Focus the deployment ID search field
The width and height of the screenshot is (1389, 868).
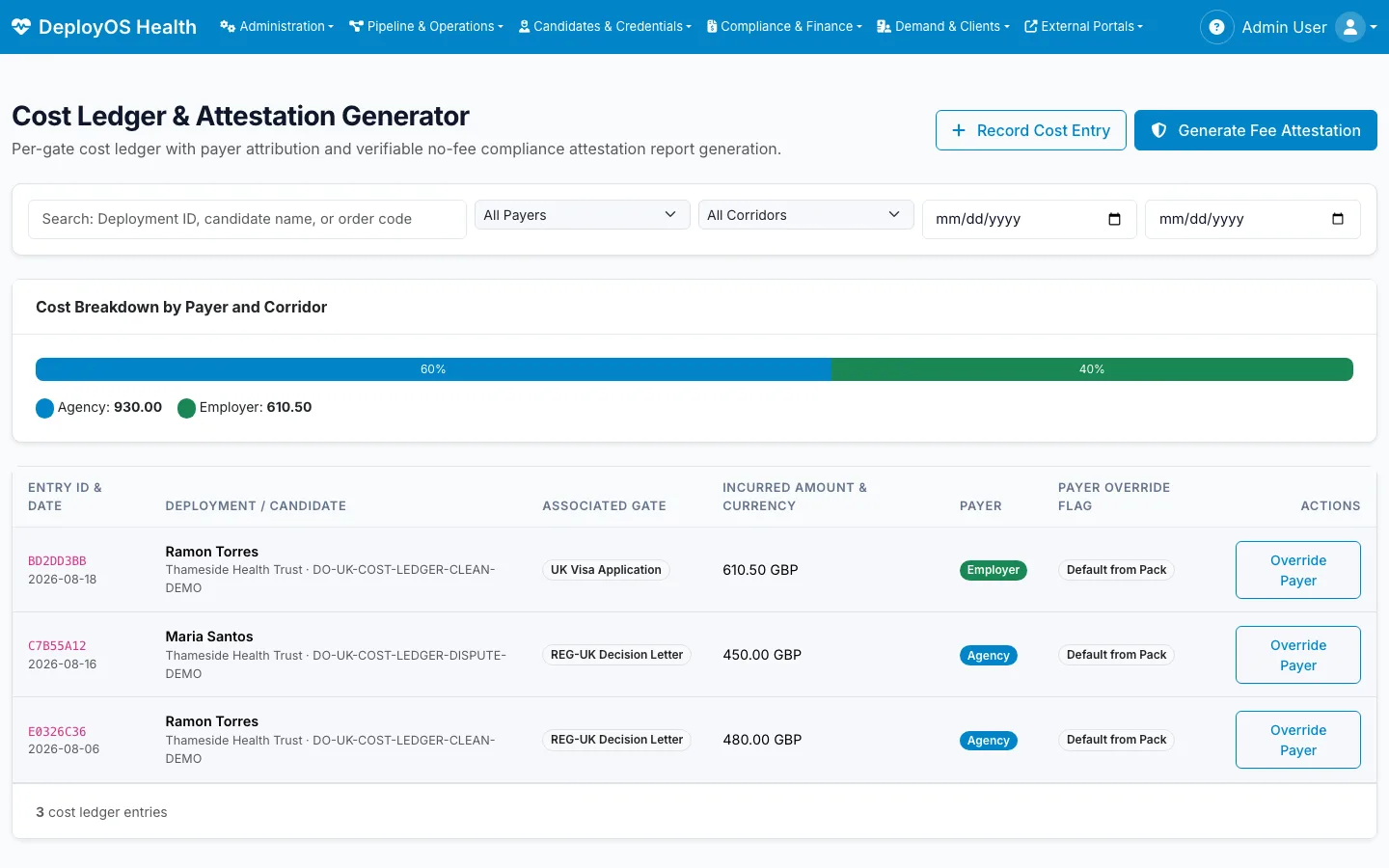[248, 219]
